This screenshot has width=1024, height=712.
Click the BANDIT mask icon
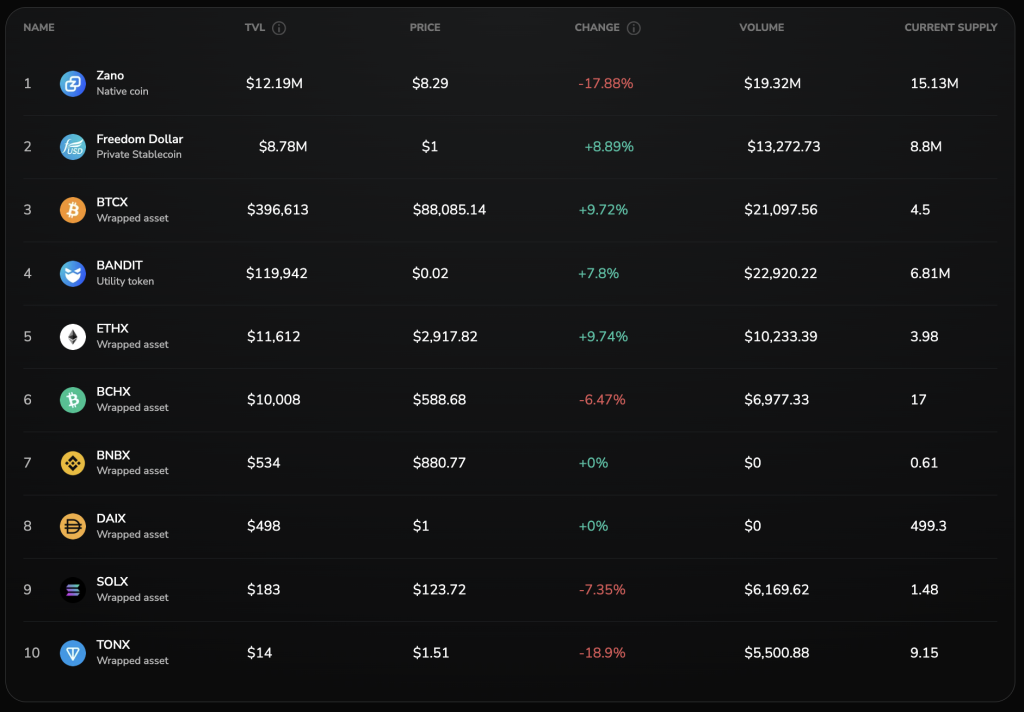click(x=73, y=273)
